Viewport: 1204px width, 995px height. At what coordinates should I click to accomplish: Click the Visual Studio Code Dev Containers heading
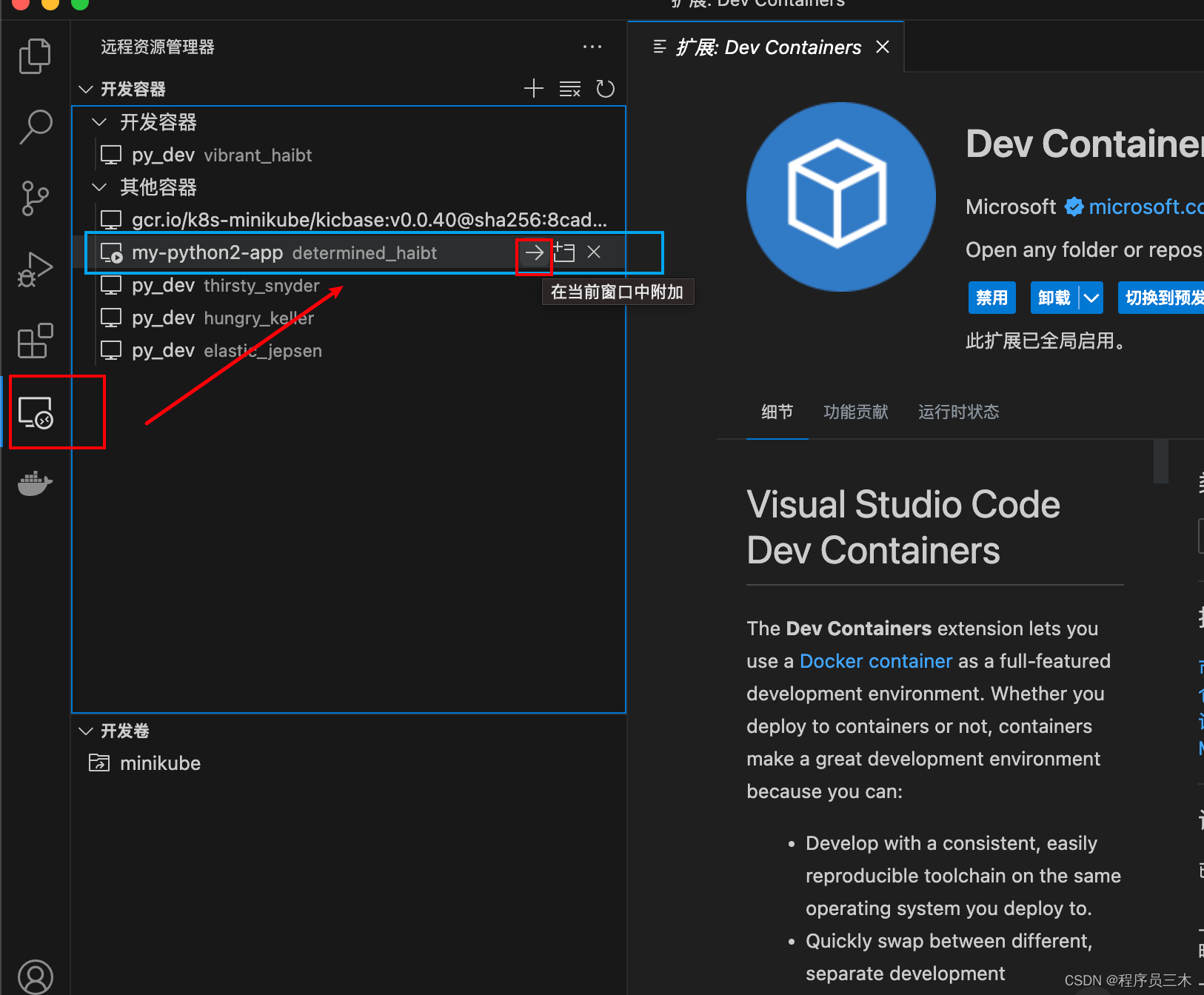[x=903, y=527]
